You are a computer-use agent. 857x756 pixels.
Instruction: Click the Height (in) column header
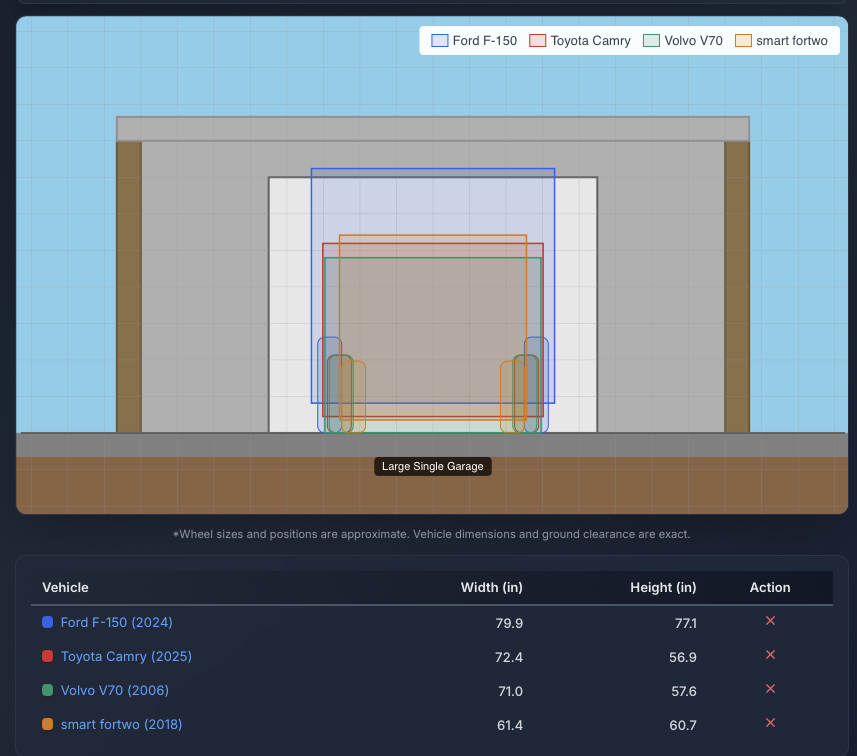tap(663, 587)
